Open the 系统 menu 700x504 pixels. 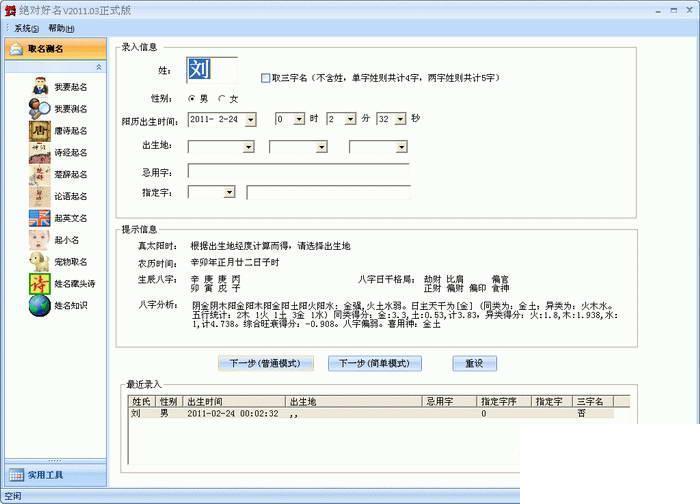coord(26,28)
